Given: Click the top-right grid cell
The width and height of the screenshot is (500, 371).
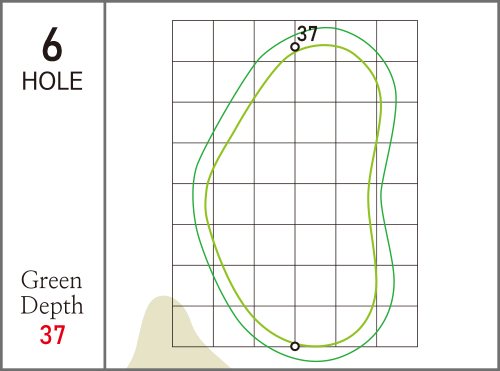Looking at the screenshot, I should click(397, 41).
